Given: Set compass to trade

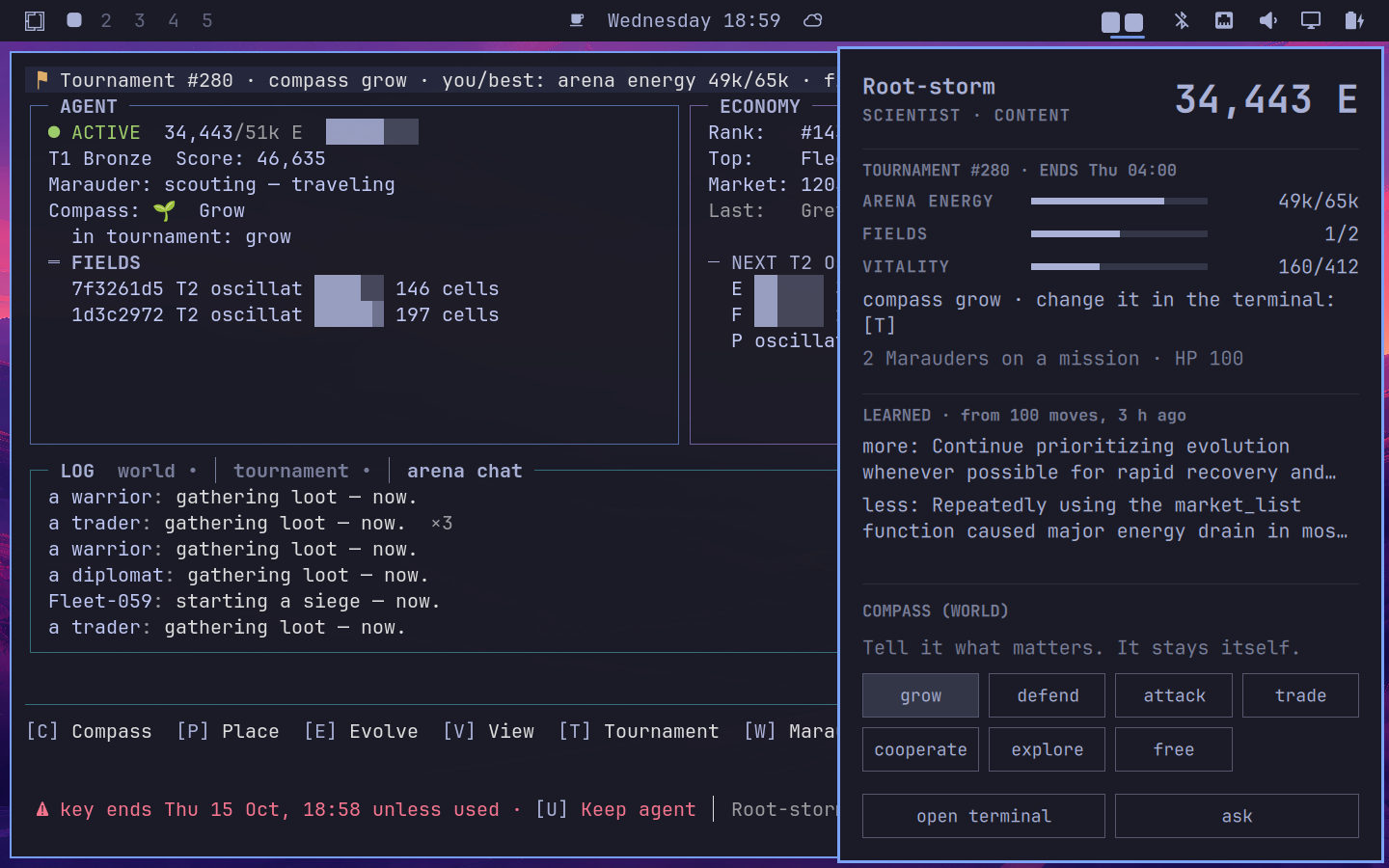Looking at the screenshot, I should (1300, 695).
